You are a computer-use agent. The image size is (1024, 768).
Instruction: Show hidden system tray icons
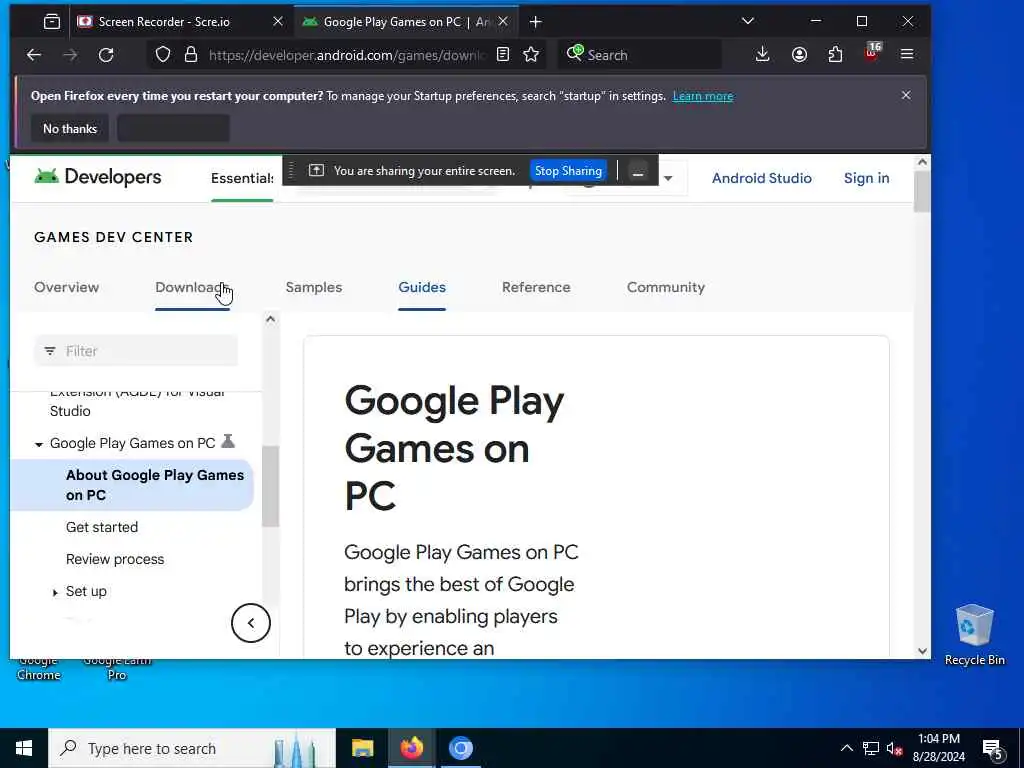click(x=846, y=748)
